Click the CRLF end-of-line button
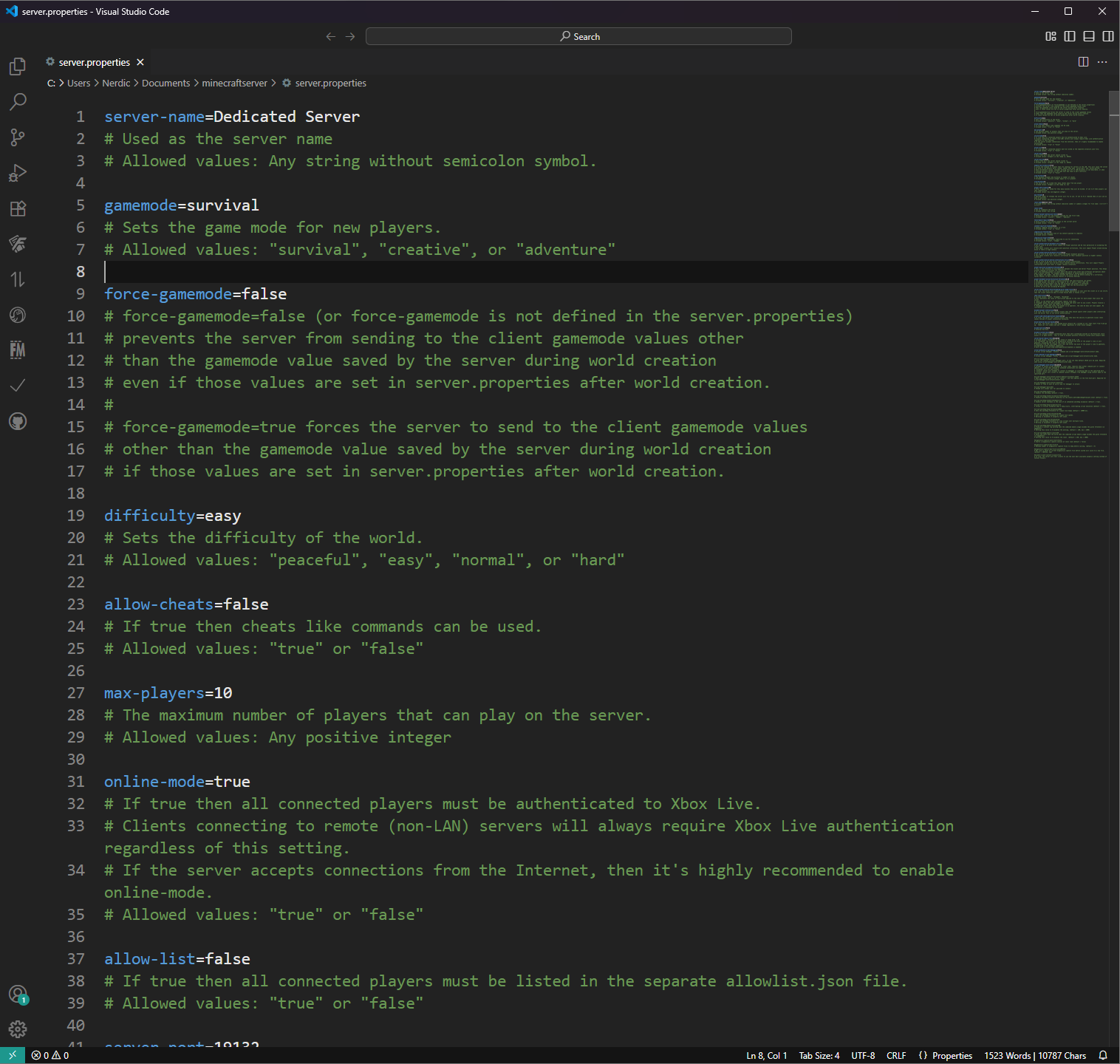Image resolution: width=1120 pixels, height=1064 pixels. coord(896,1055)
